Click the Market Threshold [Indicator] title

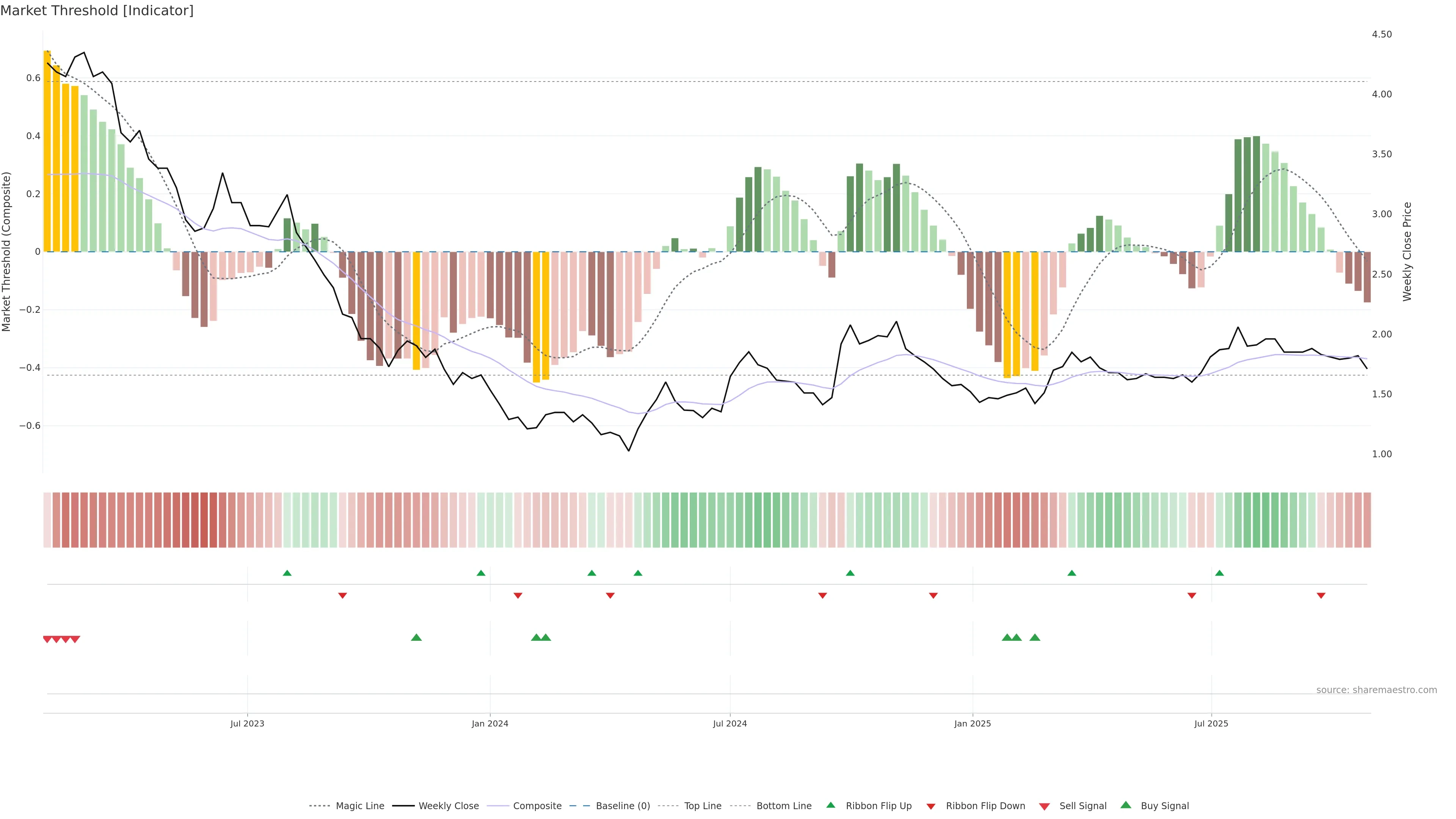97,11
